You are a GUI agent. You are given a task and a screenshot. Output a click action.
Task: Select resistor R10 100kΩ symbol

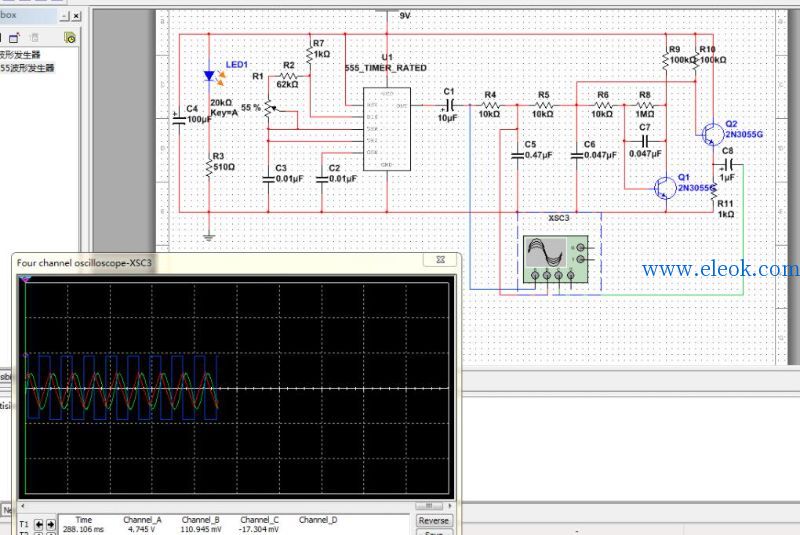click(x=695, y=60)
